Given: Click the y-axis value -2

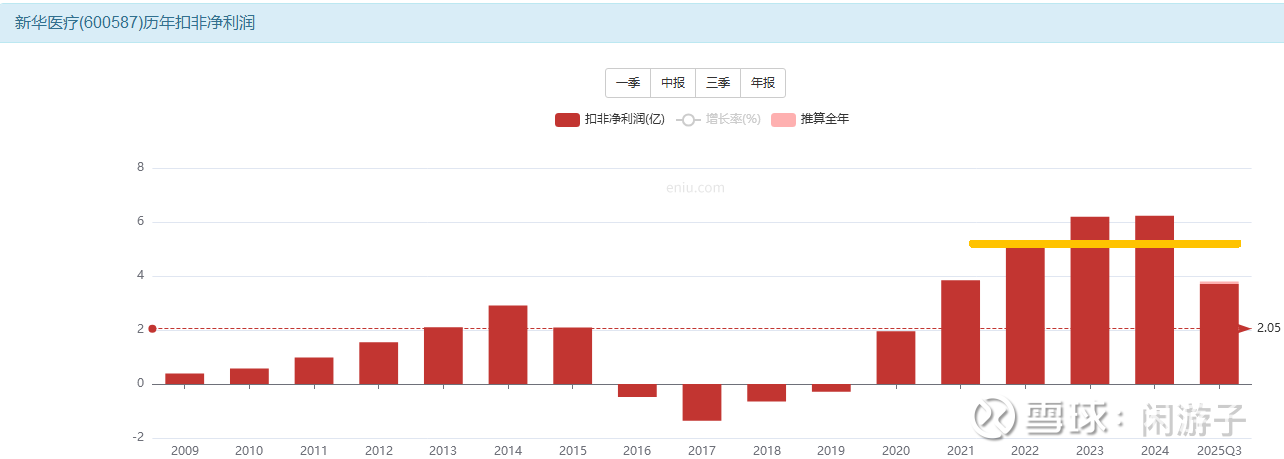Looking at the screenshot, I should [x=139, y=438].
